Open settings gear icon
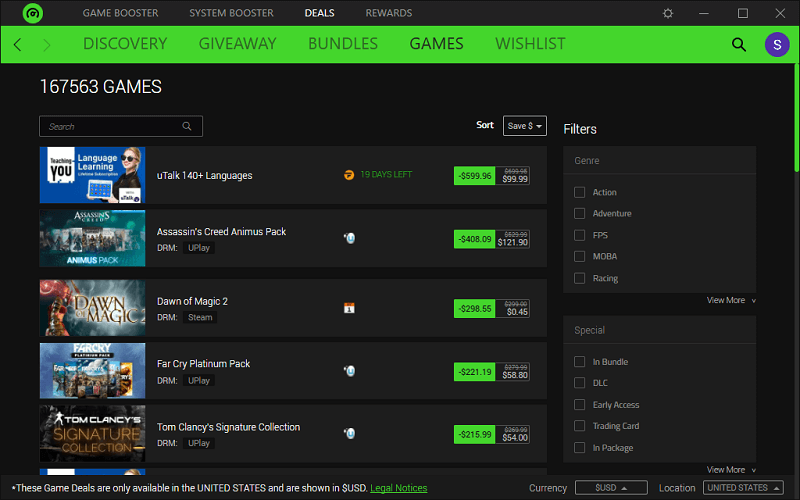This screenshot has width=800, height=500. click(668, 13)
